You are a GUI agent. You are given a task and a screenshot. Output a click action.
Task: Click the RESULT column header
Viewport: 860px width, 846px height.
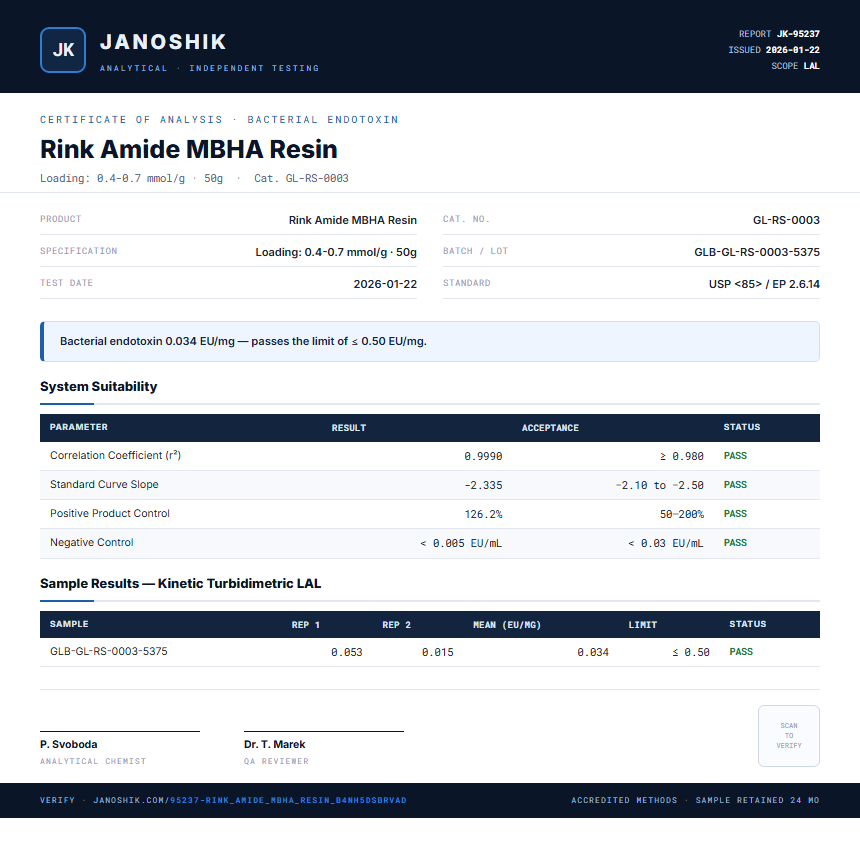pos(349,428)
